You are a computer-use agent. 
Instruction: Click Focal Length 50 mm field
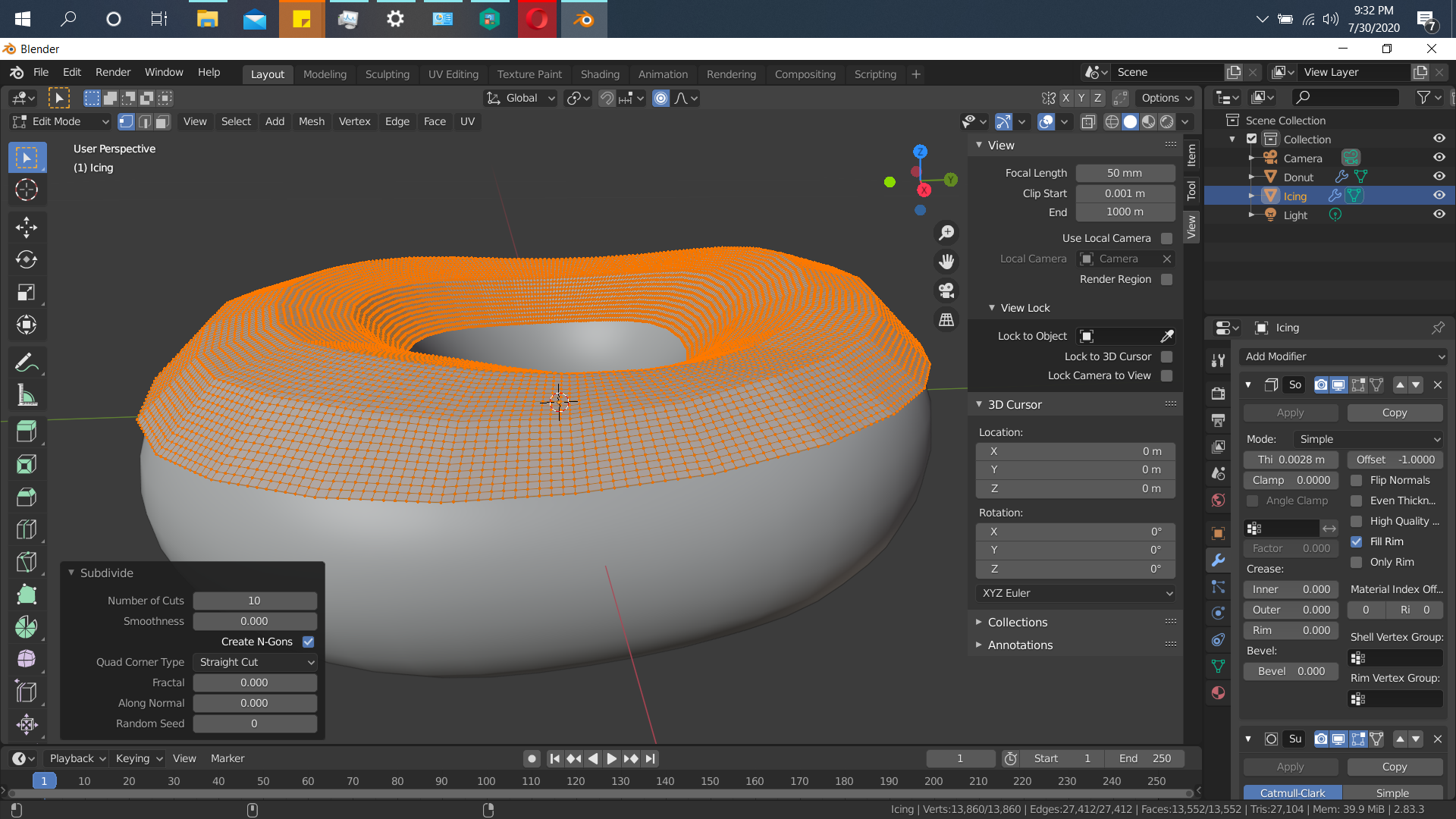tap(1125, 173)
